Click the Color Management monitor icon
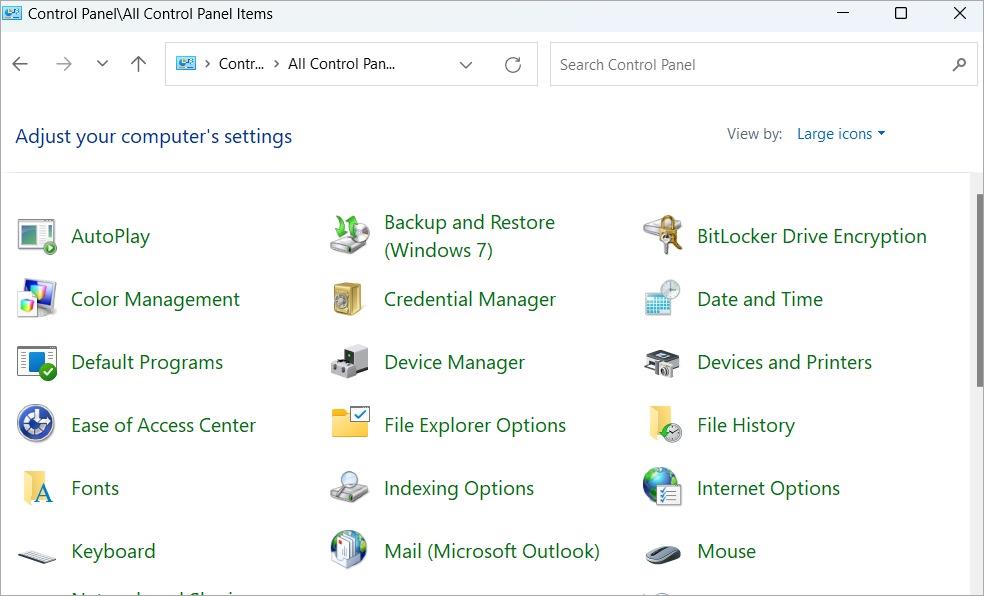This screenshot has width=984, height=596. (x=37, y=298)
